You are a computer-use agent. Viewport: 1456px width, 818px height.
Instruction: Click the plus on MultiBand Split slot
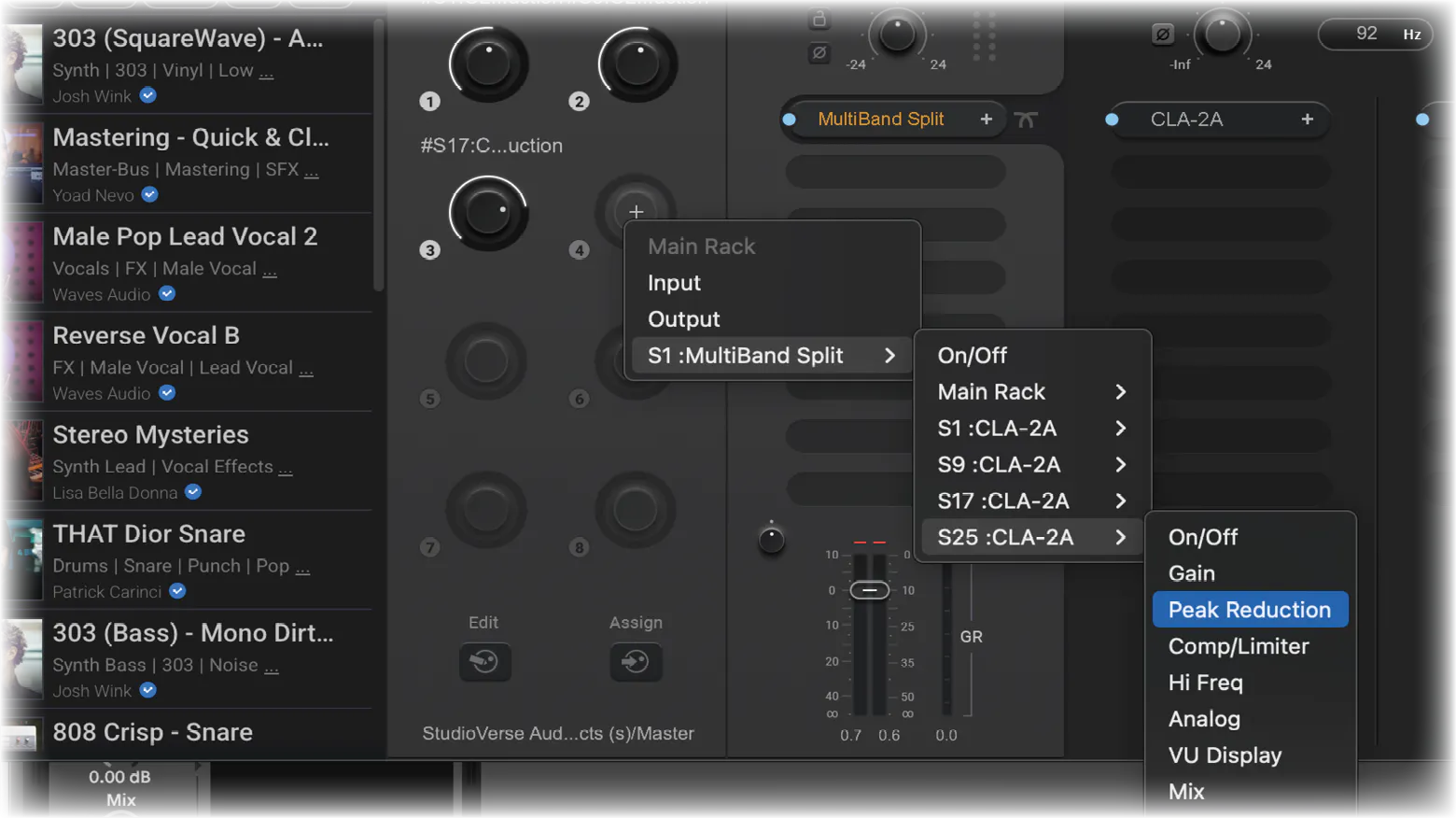(x=986, y=120)
